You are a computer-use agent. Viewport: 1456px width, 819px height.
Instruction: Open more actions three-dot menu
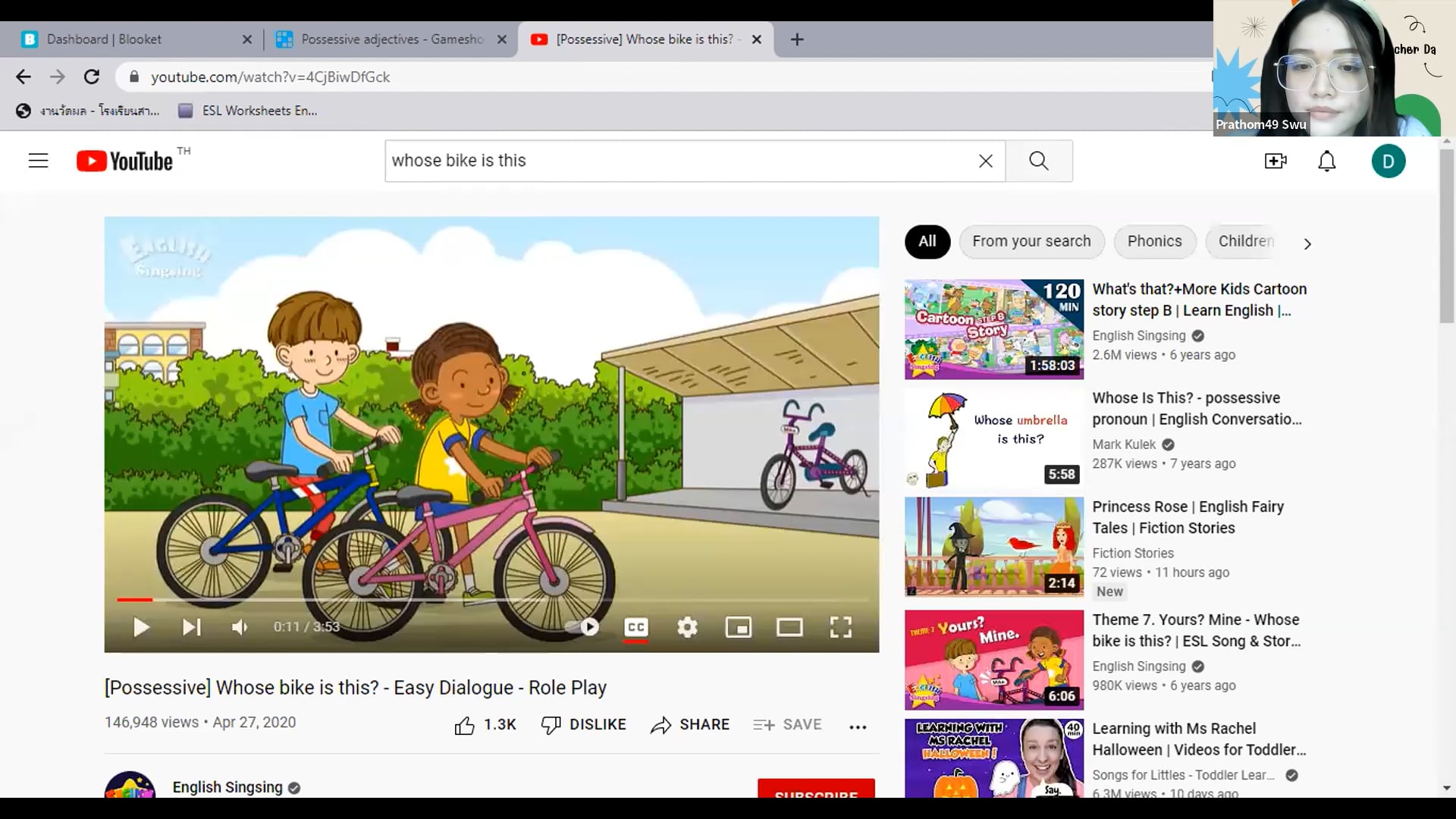[x=858, y=726]
